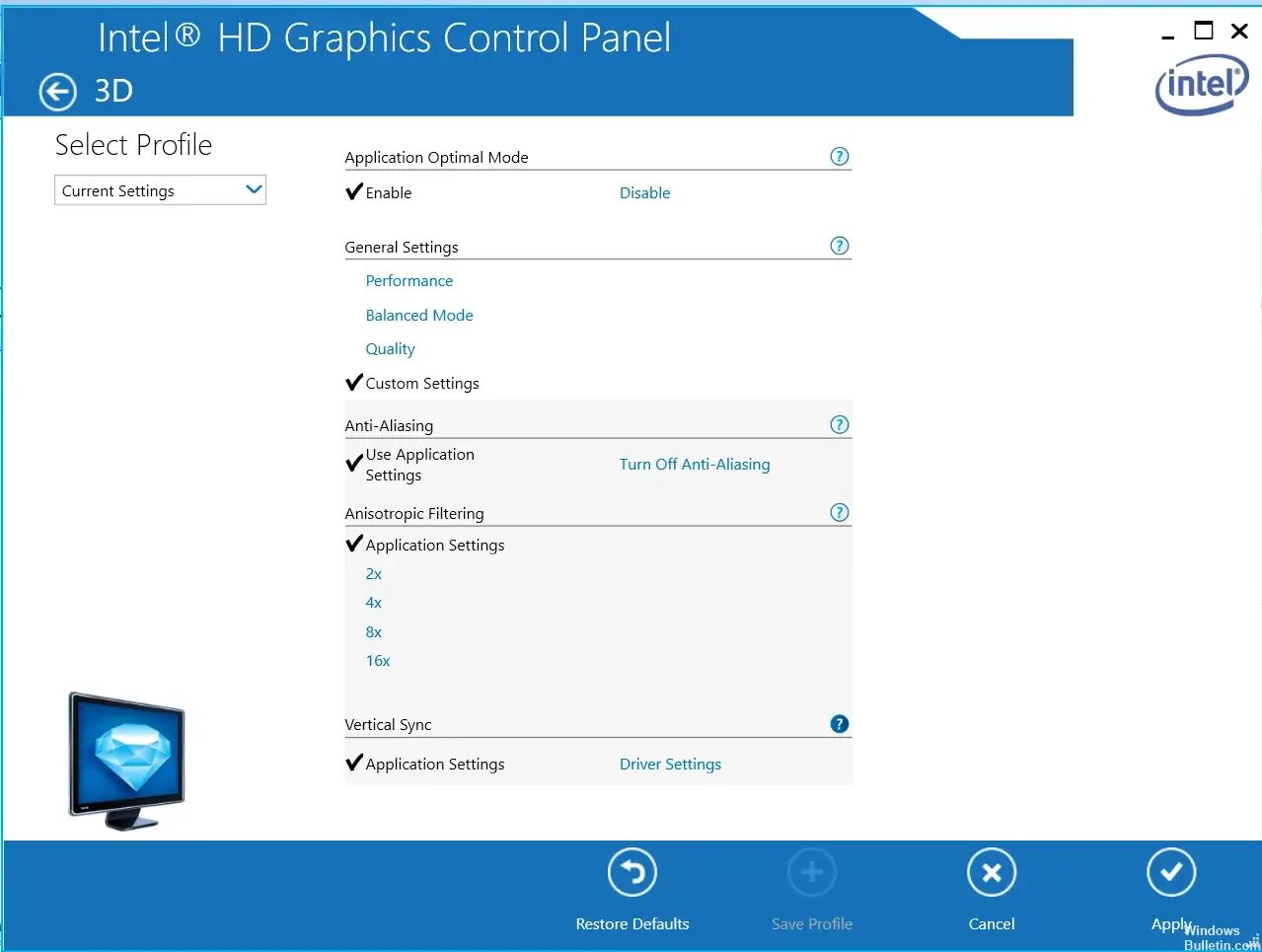Image resolution: width=1262 pixels, height=952 pixels.
Task: Click the Save Profile plus icon
Action: point(812,872)
